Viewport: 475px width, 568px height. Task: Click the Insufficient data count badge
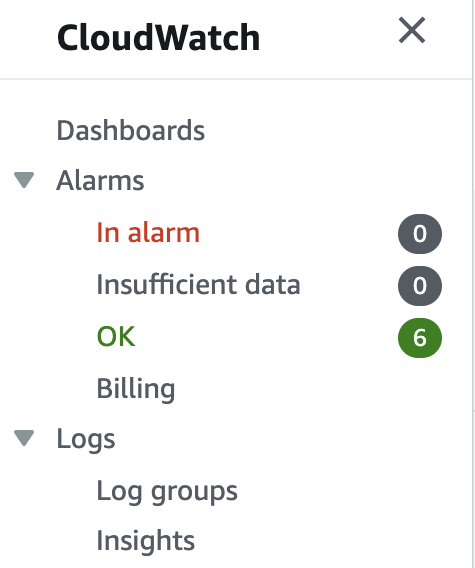pos(420,286)
